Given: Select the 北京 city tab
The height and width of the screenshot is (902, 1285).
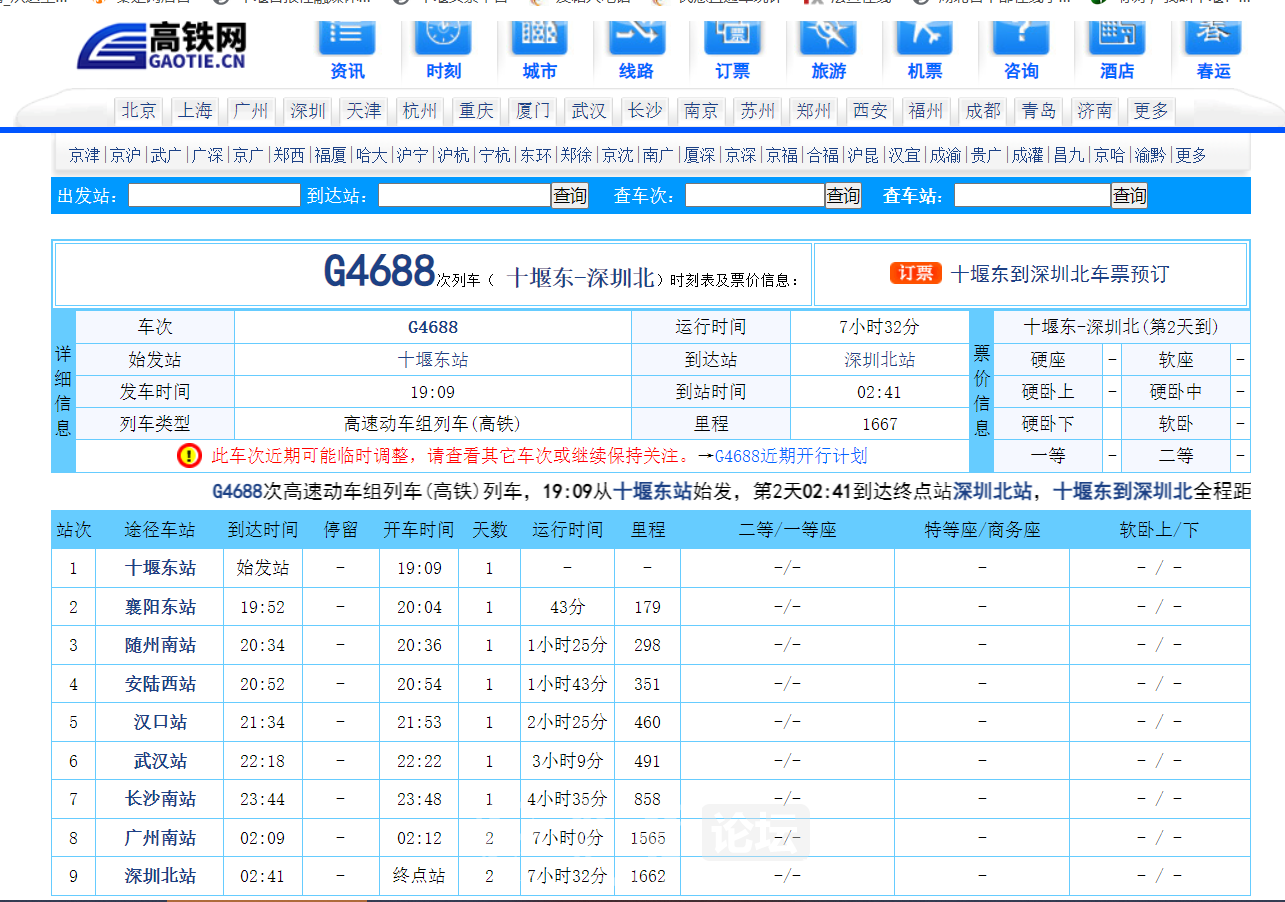Looking at the screenshot, I should pyautogui.click(x=140, y=111).
